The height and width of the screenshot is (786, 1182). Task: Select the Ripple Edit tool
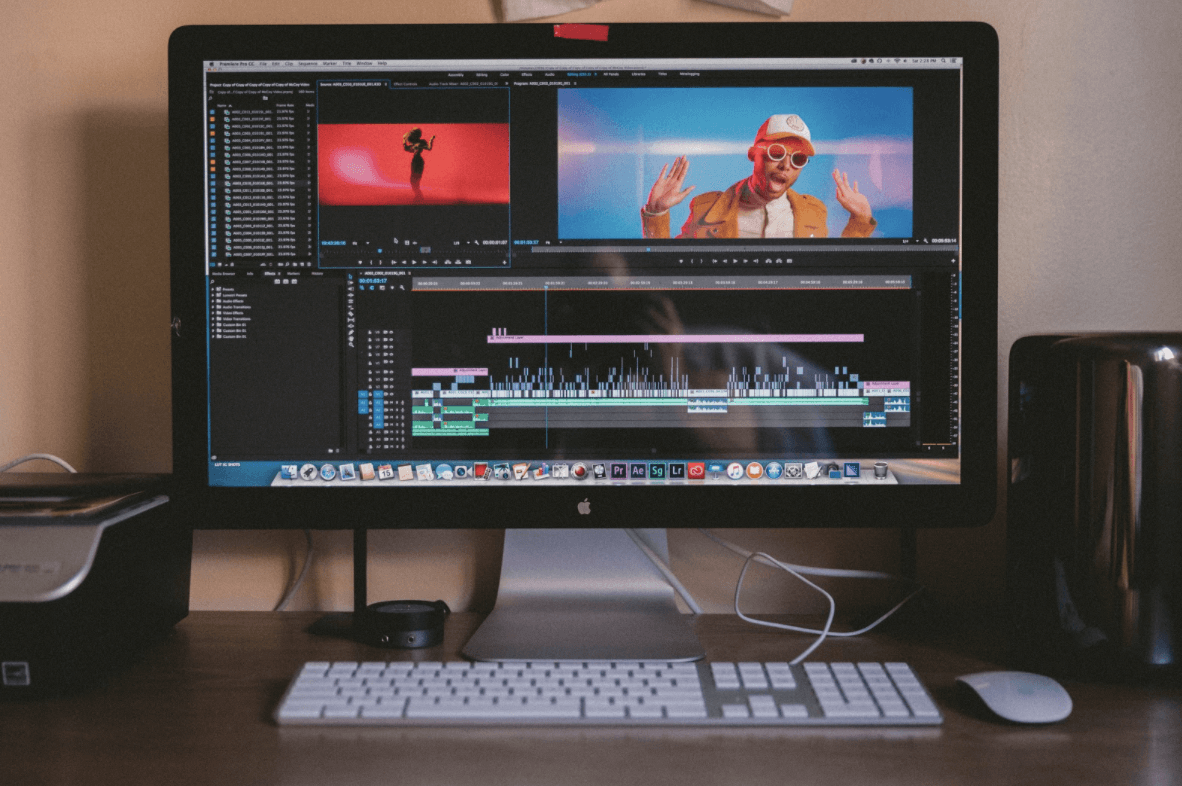tap(351, 295)
